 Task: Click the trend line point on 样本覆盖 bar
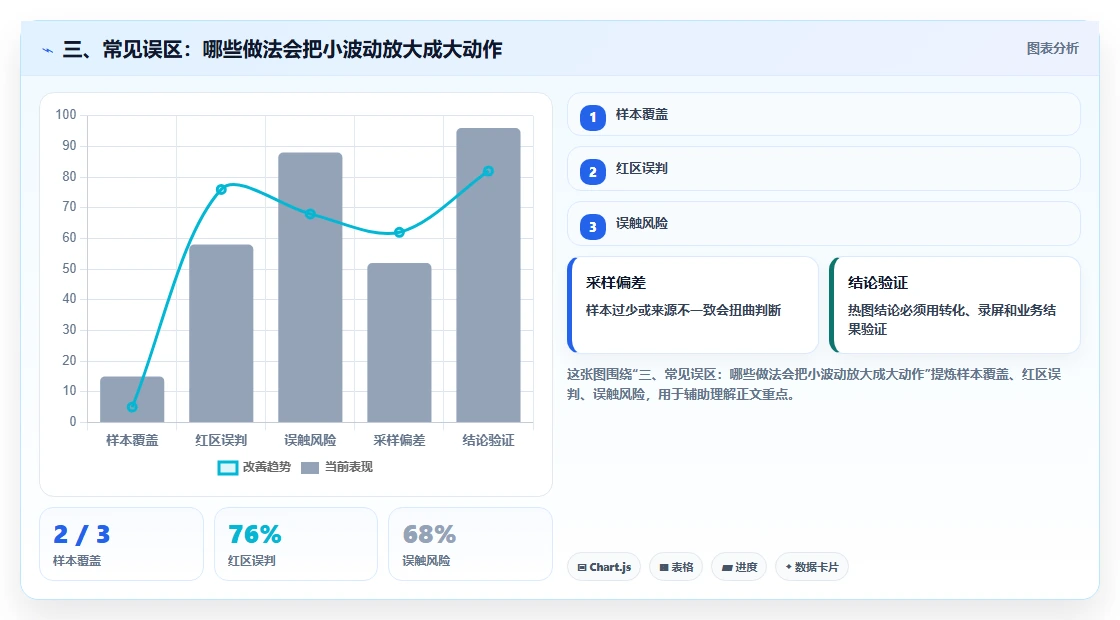[132, 407]
